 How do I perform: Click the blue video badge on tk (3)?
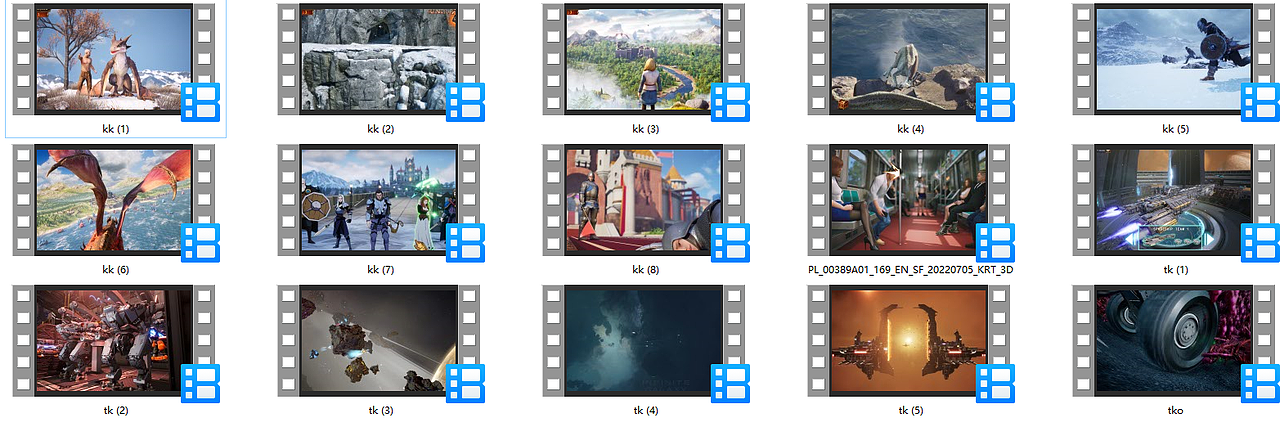point(465,383)
